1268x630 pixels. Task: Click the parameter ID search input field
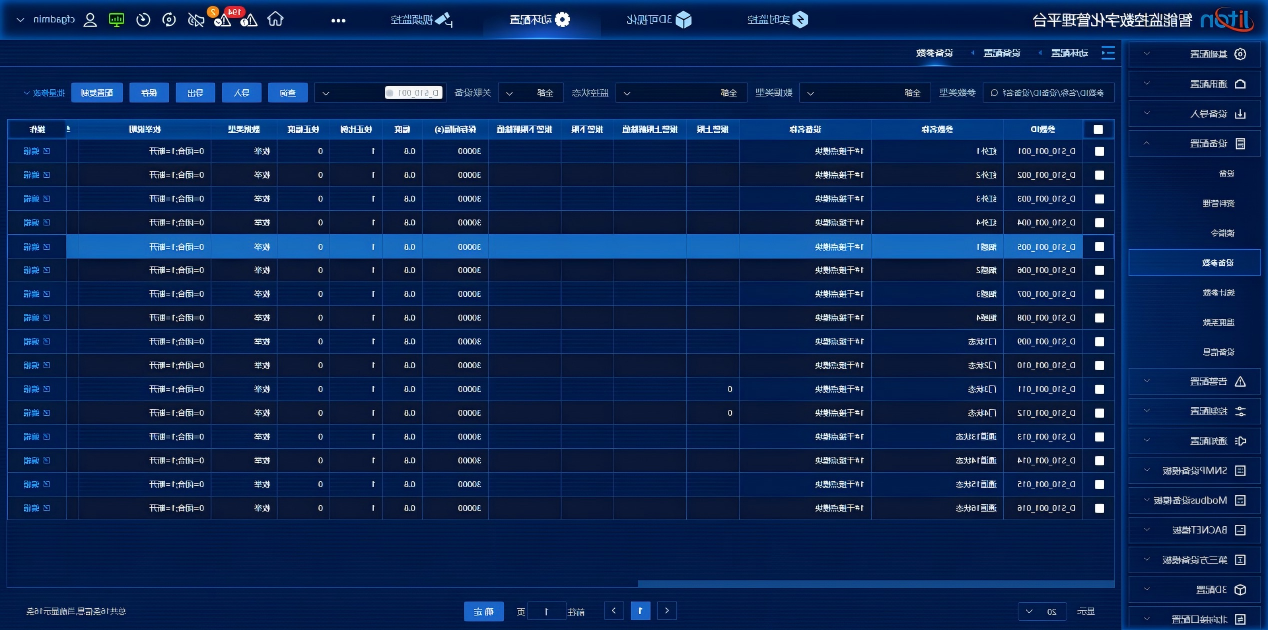(x=1049, y=93)
